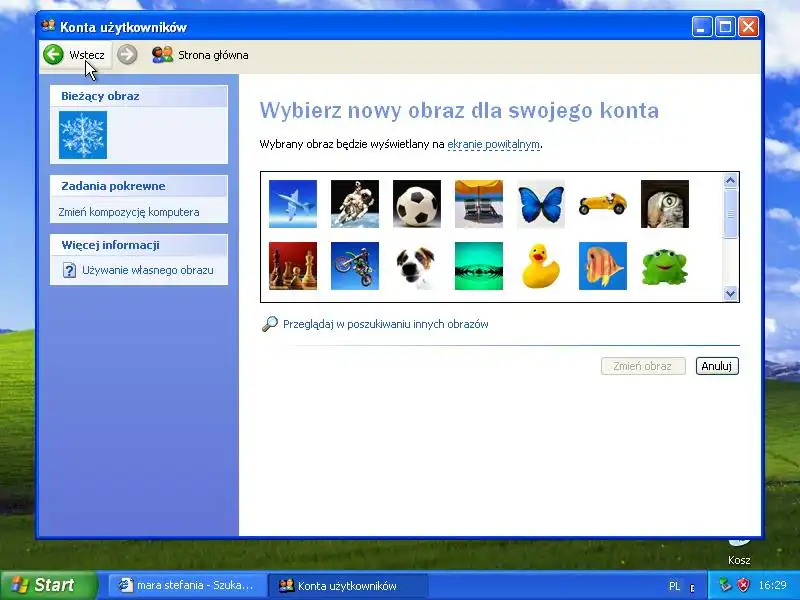Click the PL language indicator
This screenshot has width=800, height=600.
point(674,586)
